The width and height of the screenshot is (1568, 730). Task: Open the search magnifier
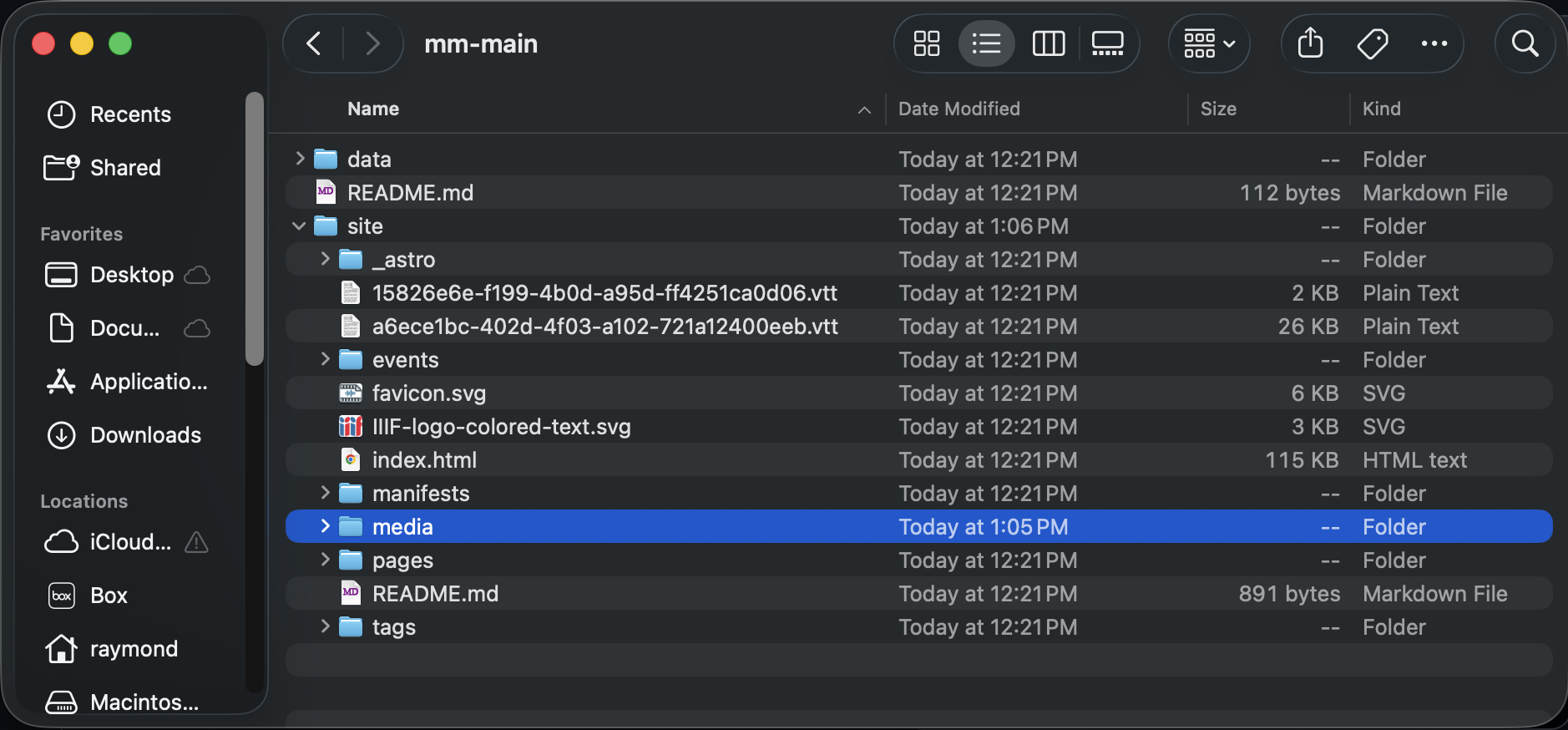click(1525, 43)
